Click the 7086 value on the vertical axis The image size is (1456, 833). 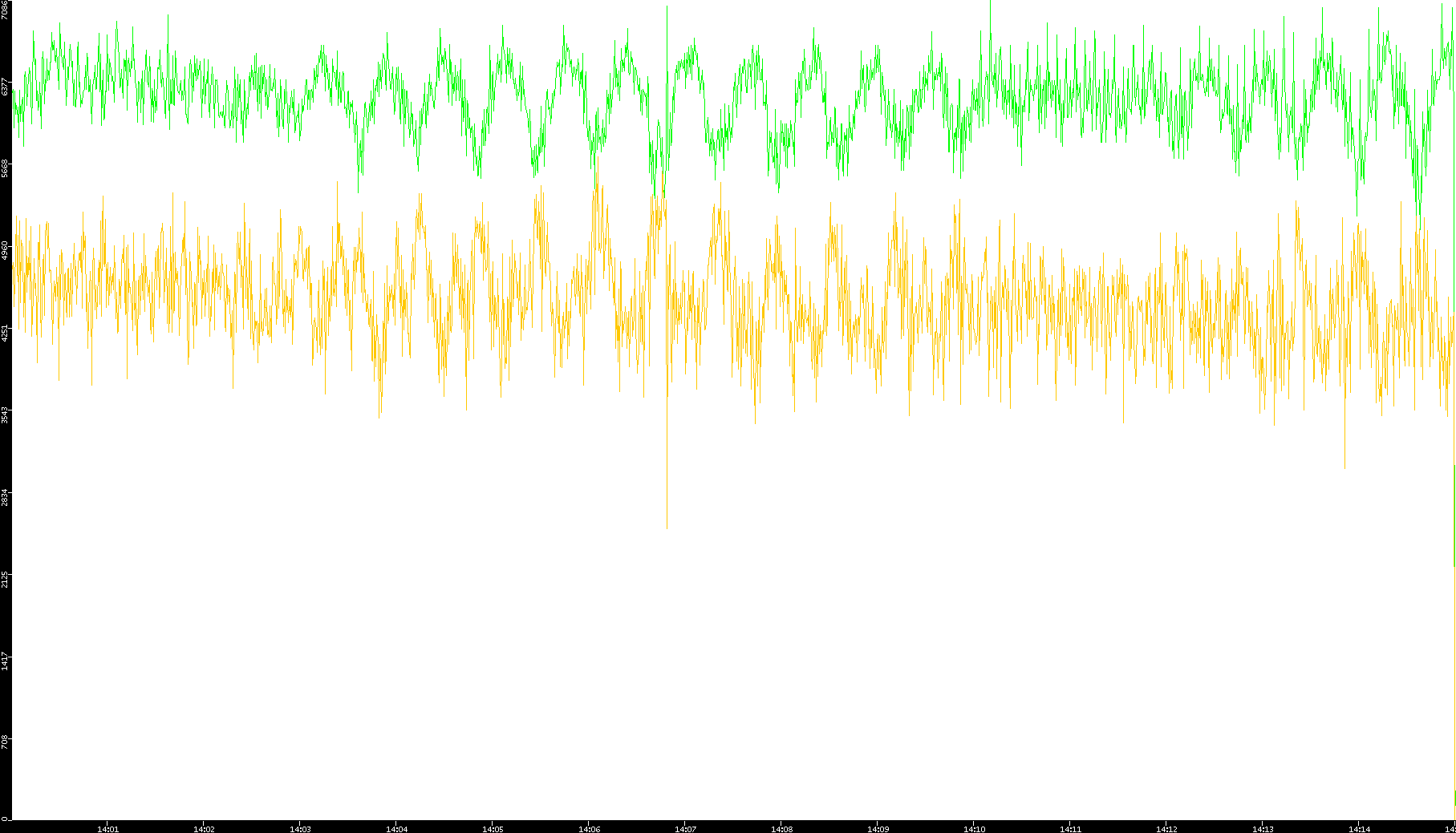pos(5,10)
